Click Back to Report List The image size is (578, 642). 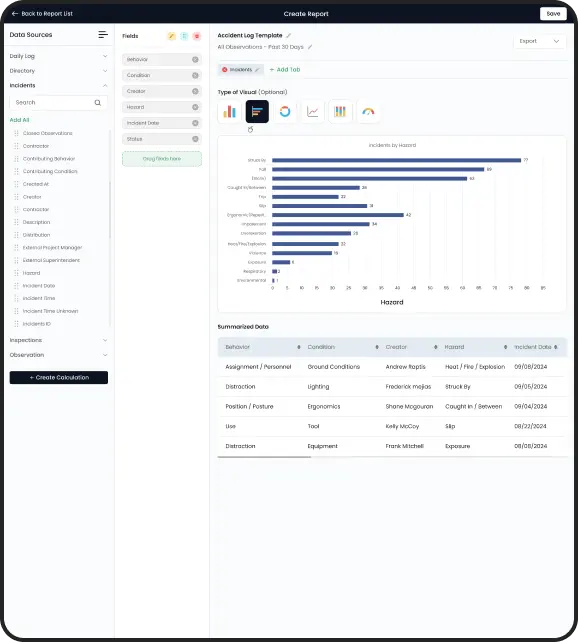[47, 14]
